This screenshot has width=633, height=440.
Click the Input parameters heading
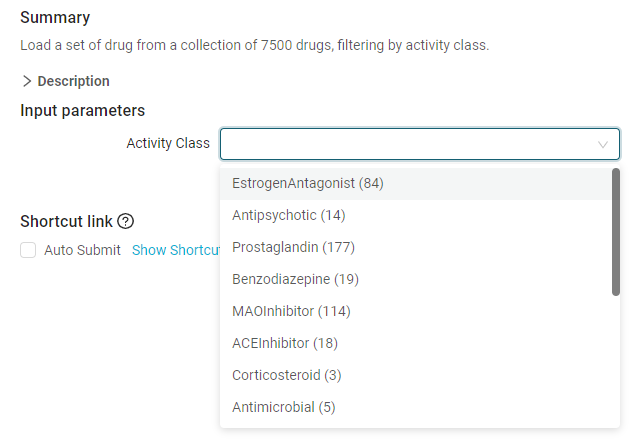click(x=82, y=110)
